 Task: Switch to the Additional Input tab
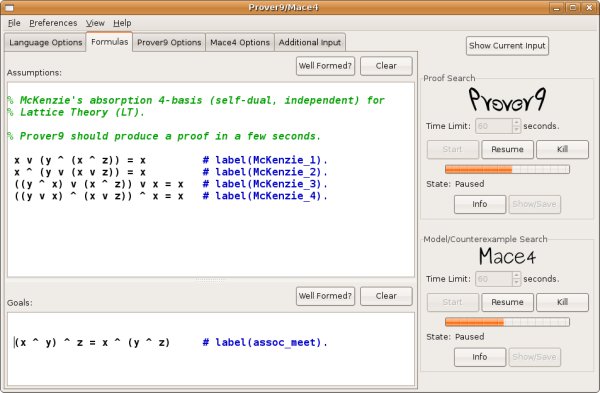coord(310,42)
